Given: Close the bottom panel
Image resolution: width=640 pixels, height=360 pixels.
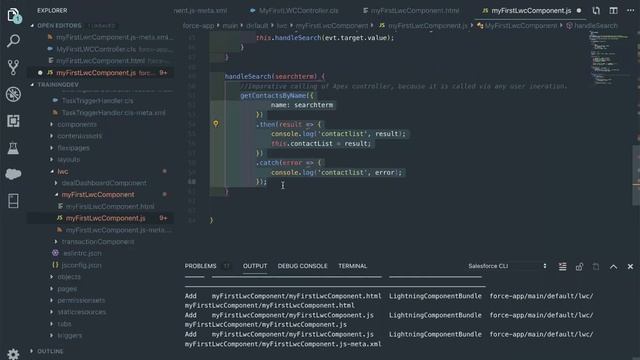Looking at the screenshot, I should (x=630, y=267).
